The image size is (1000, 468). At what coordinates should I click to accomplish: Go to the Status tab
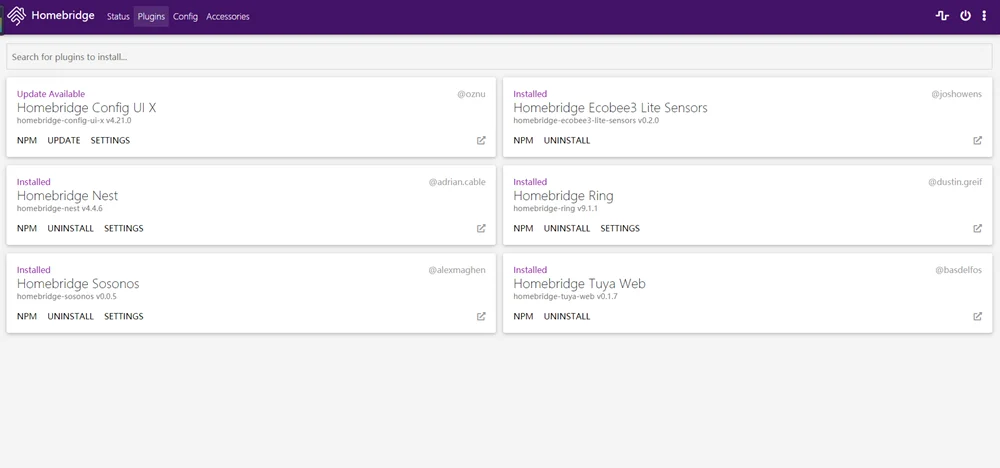[118, 17]
